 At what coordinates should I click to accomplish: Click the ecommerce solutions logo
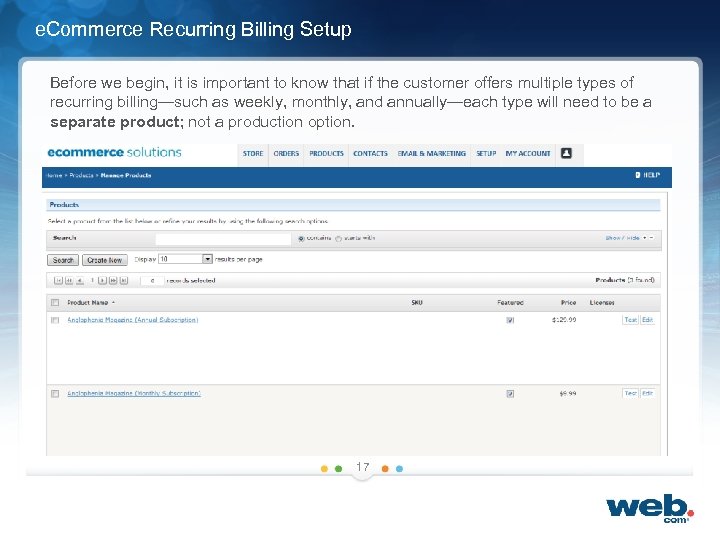pos(114,152)
